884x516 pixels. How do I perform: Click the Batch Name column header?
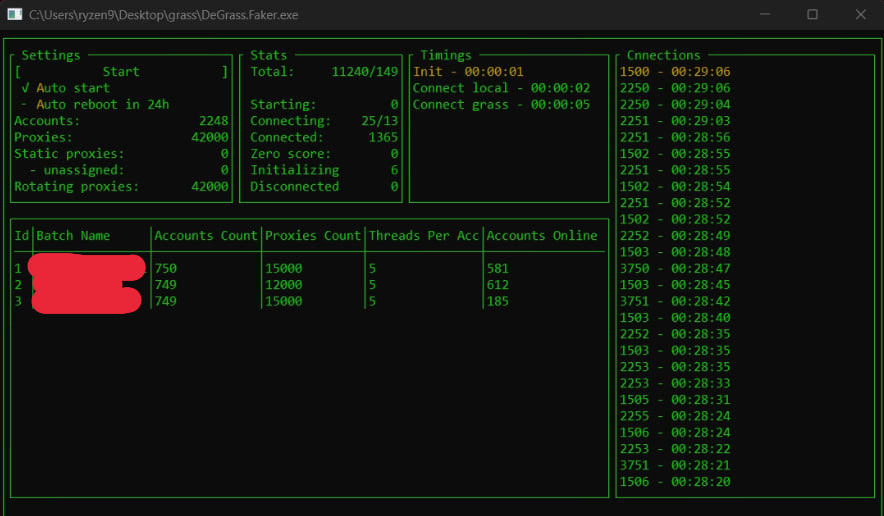point(73,236)
